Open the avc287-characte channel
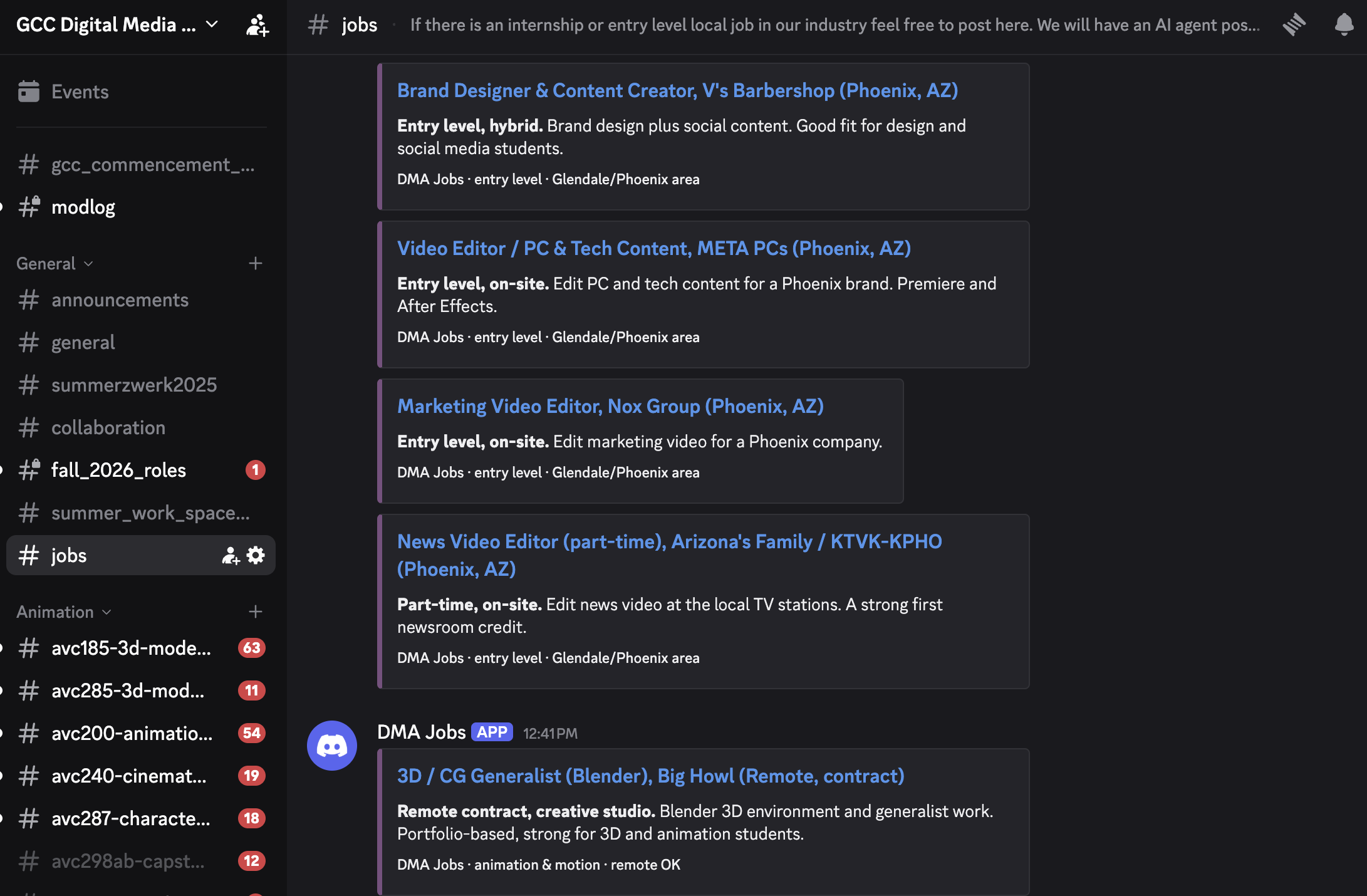 (x=141, y=818)
